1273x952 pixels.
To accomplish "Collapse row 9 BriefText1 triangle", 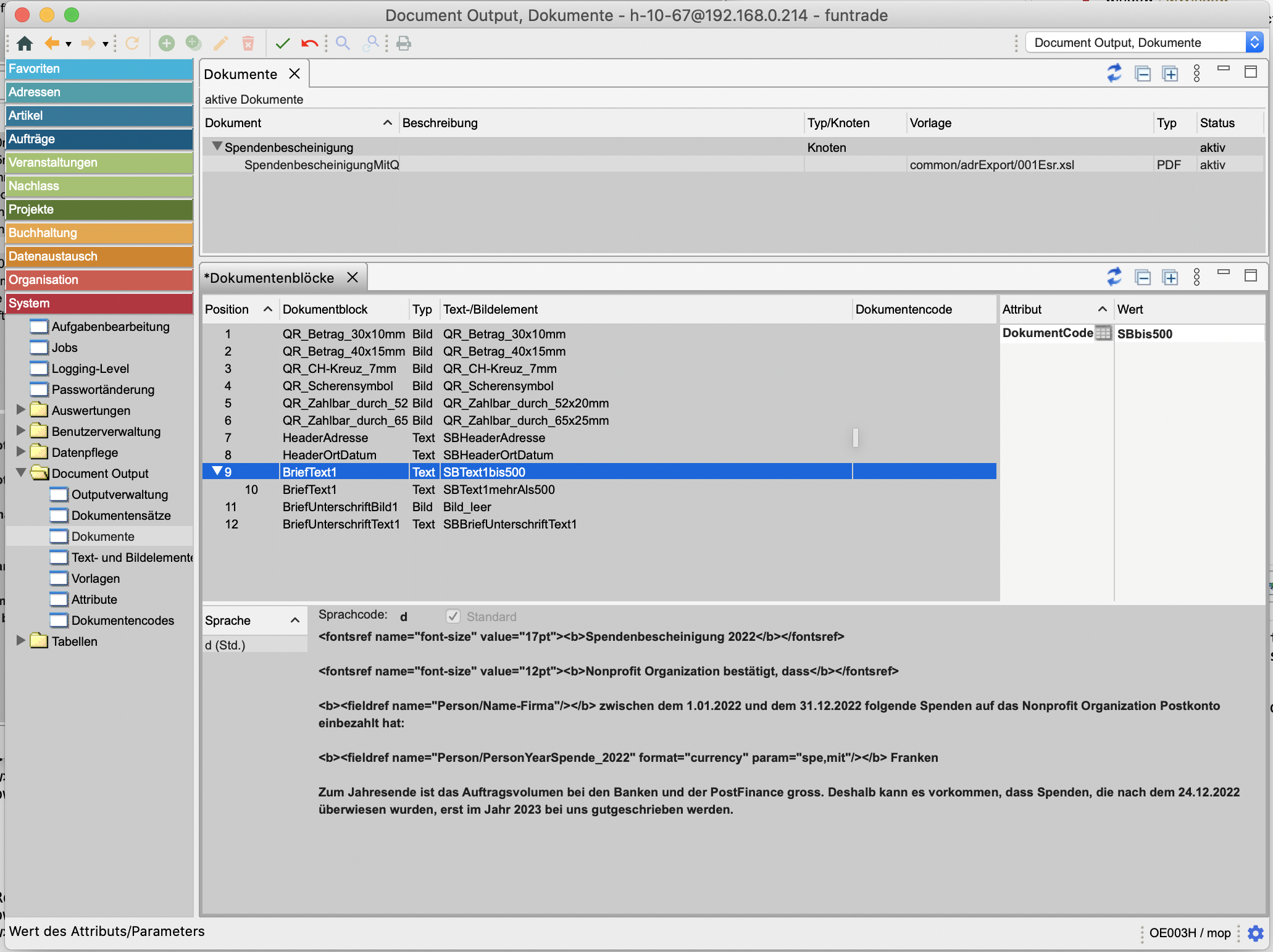I will 217,472.
